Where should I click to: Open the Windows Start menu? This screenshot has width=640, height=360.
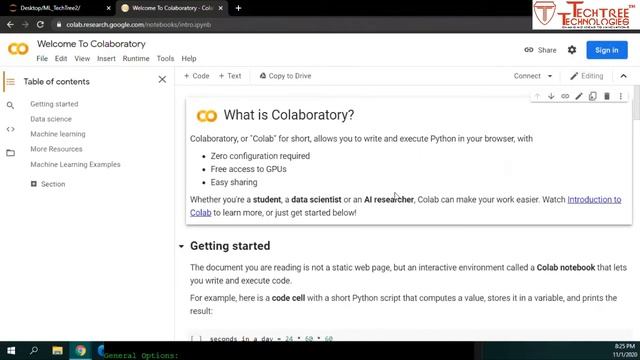coord(11,351)
